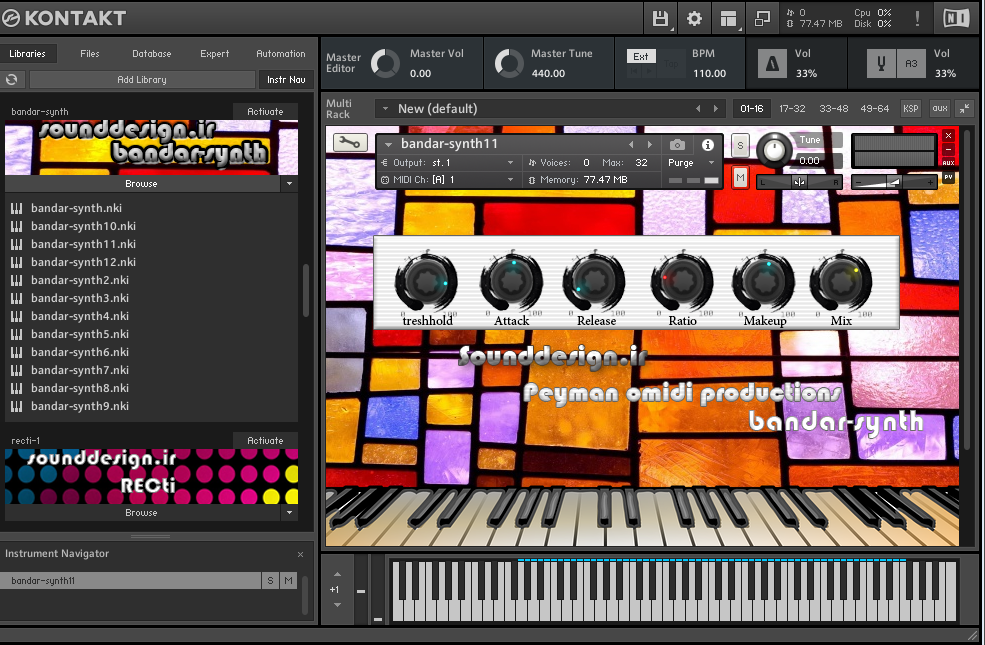Click the refresh libraries icon
The width and height of the screenshot is (985, 645).
(x=12, y=79)
